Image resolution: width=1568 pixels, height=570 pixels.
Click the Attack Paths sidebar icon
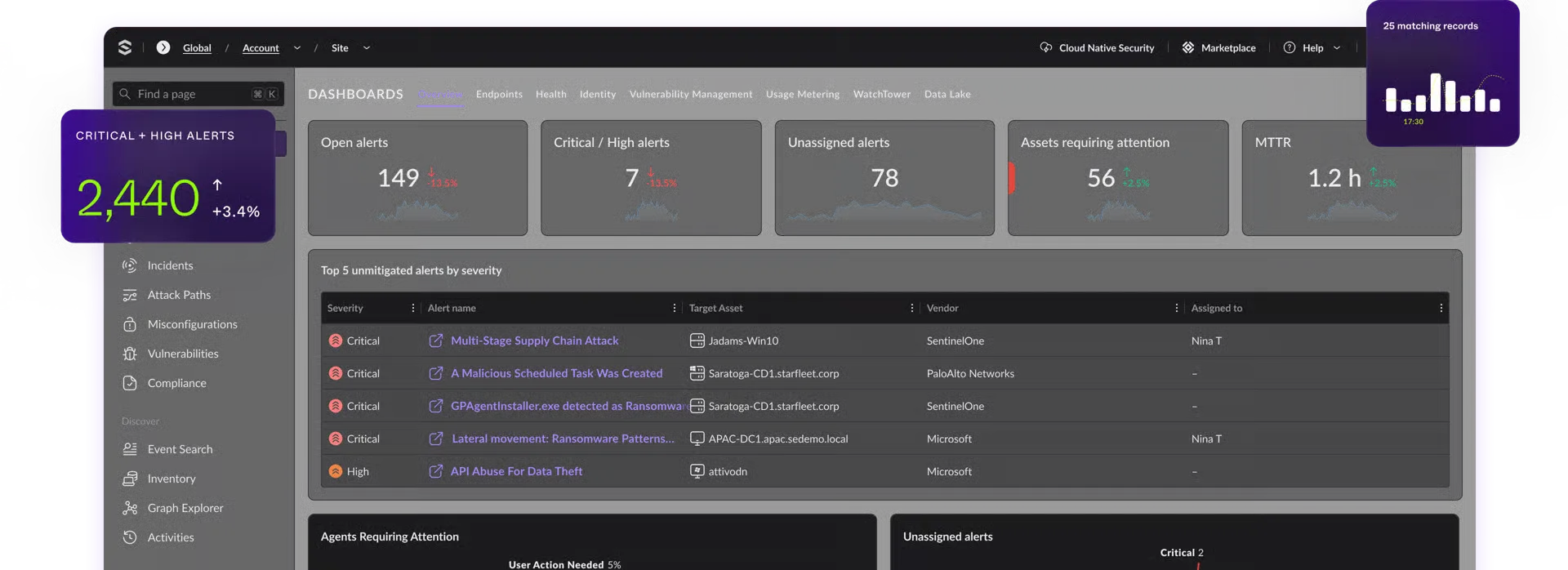click(130, 295)
